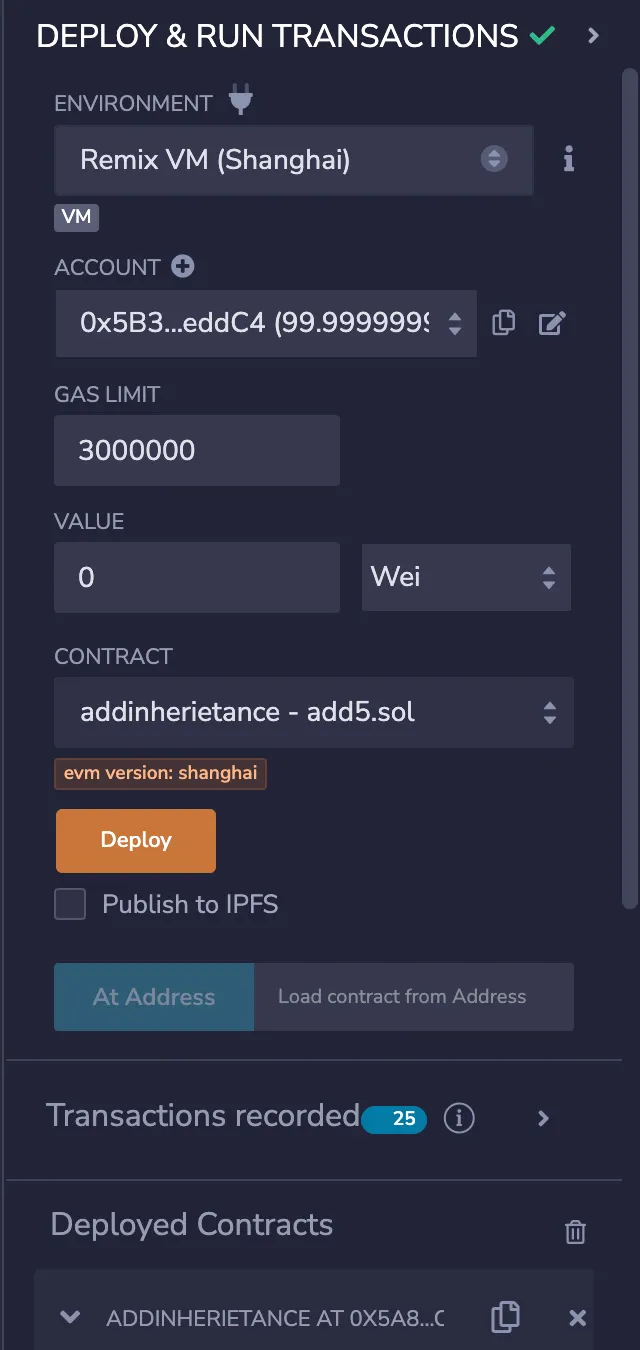The width and height of the screenshot is (640, 1350).
Task: Add a new account with plus icon
Action: click(182, 266)
